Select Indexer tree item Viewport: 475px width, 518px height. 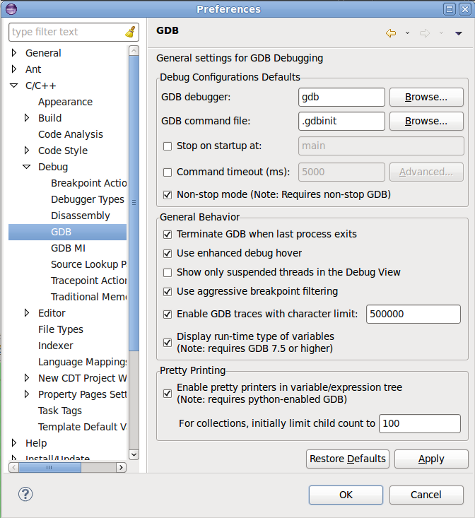pyautogui.click(x=55, y=345)
